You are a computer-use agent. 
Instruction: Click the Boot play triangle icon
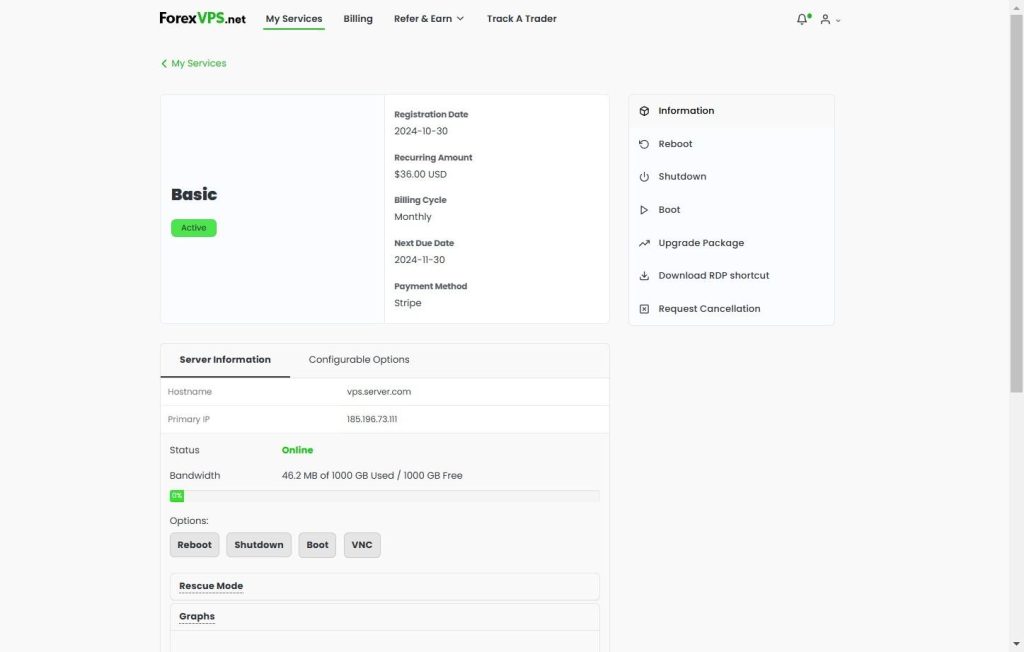[x=644, y=210]
